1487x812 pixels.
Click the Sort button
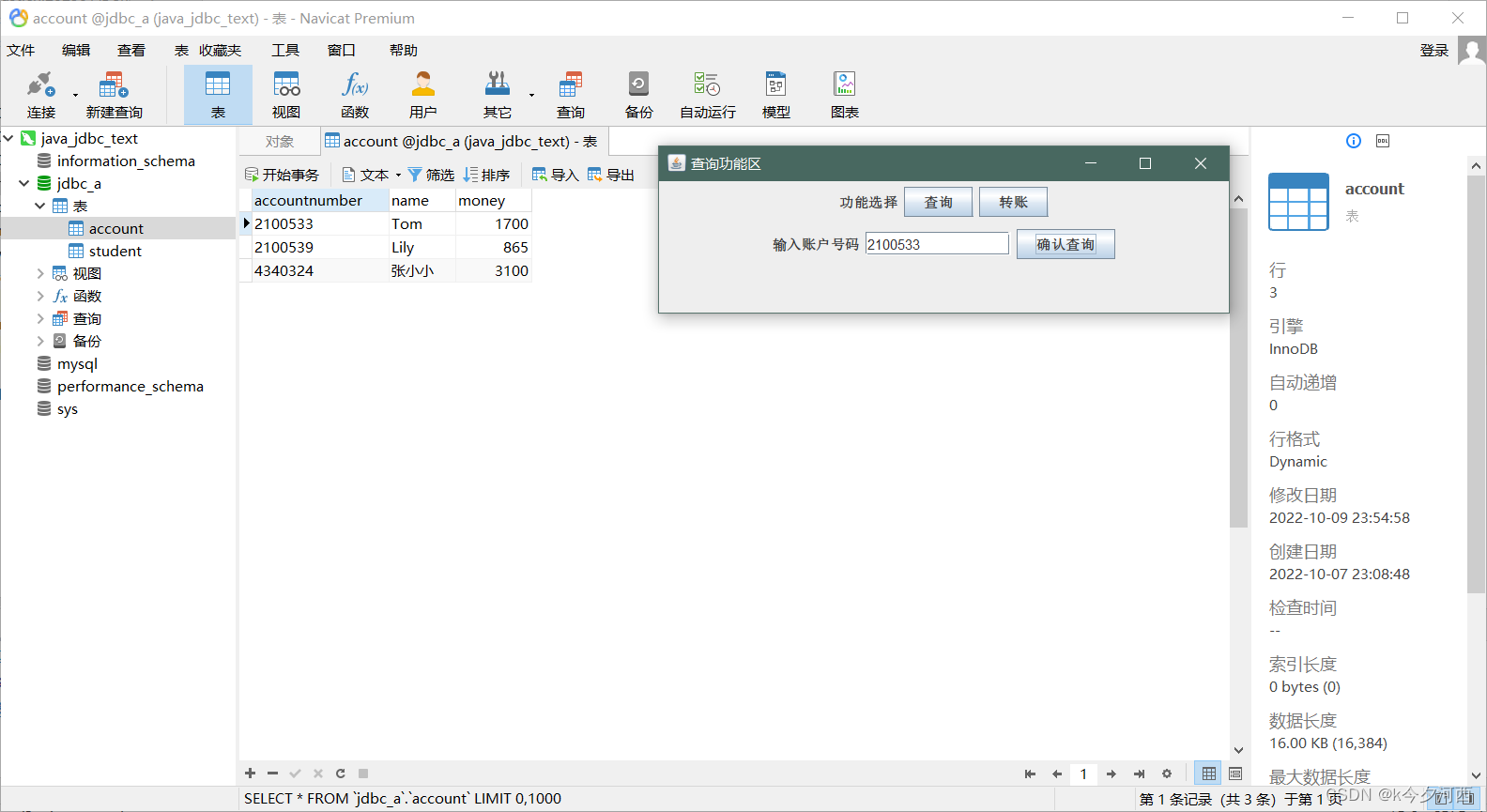[486, 175]
